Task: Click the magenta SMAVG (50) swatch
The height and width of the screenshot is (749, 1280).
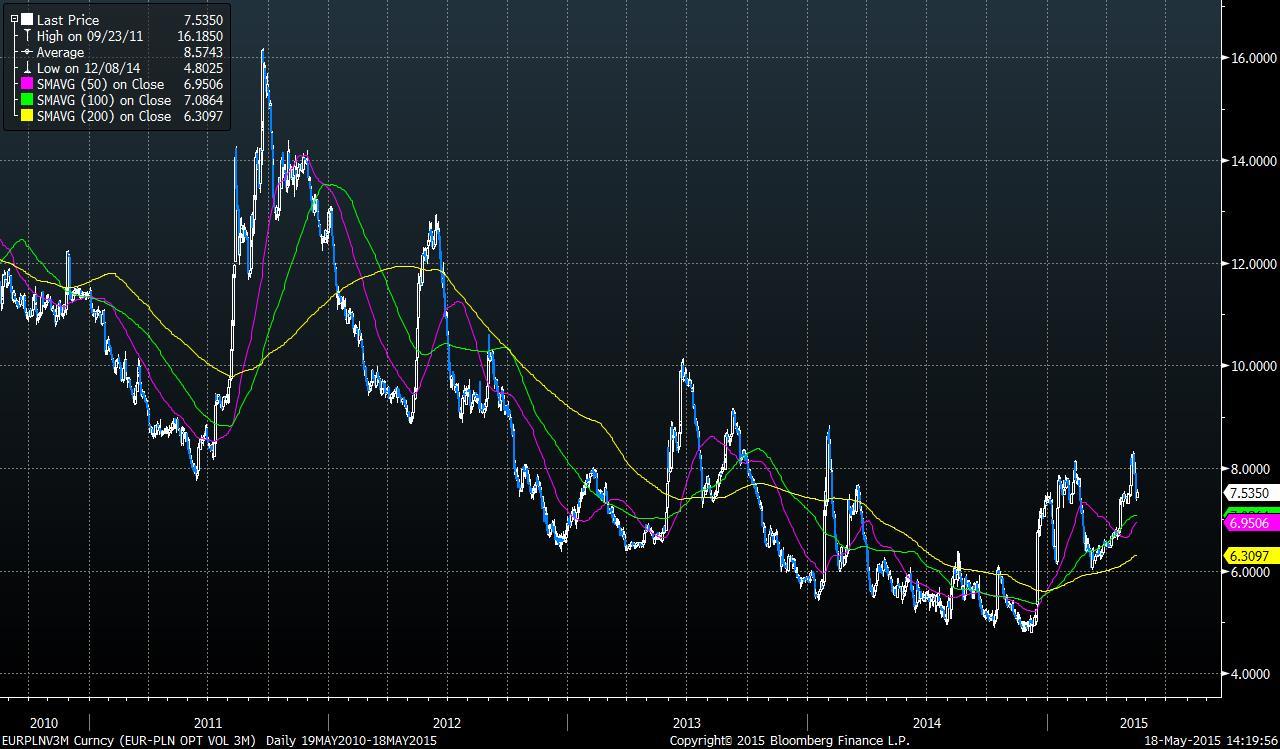Action: pyautogui.click(x=27, y=84)
